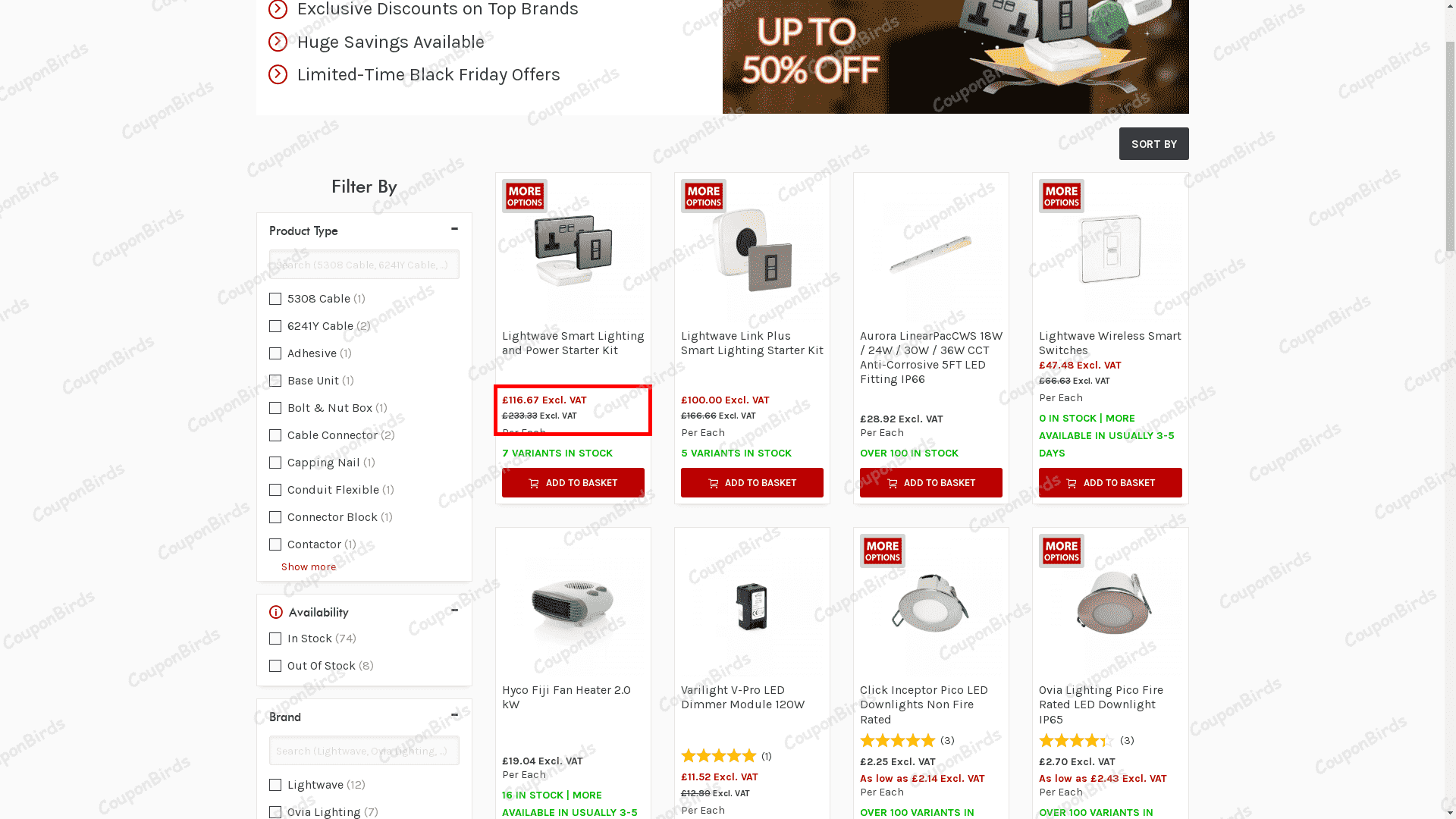Check the Lightwave brand filter
1456x819 pixels.
coord(275,785)
